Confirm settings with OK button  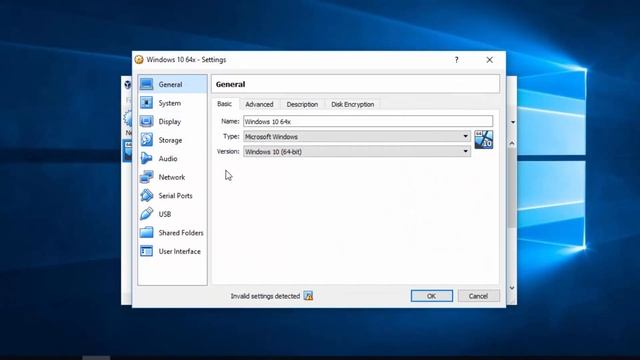click(x=431, y=296)
